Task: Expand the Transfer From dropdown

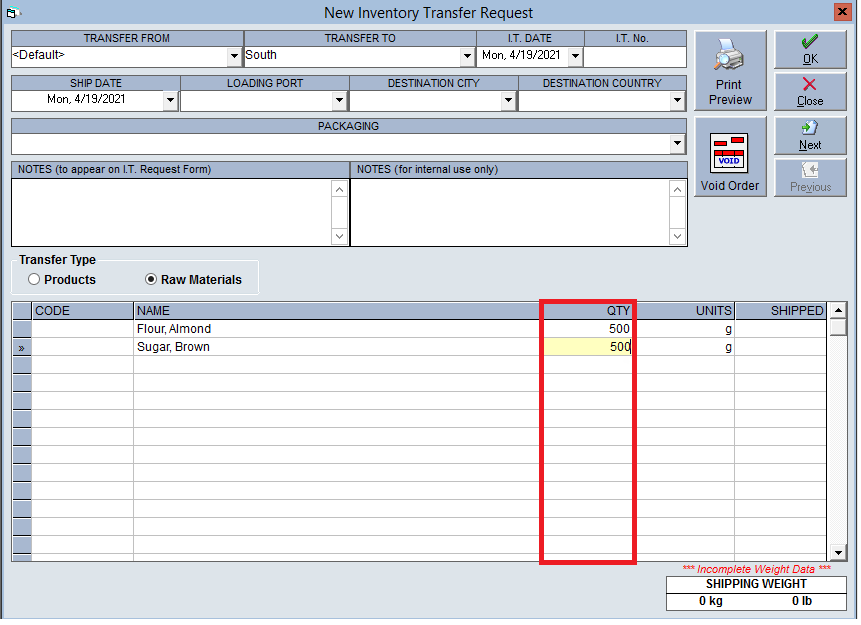Action: click(235, 57)
